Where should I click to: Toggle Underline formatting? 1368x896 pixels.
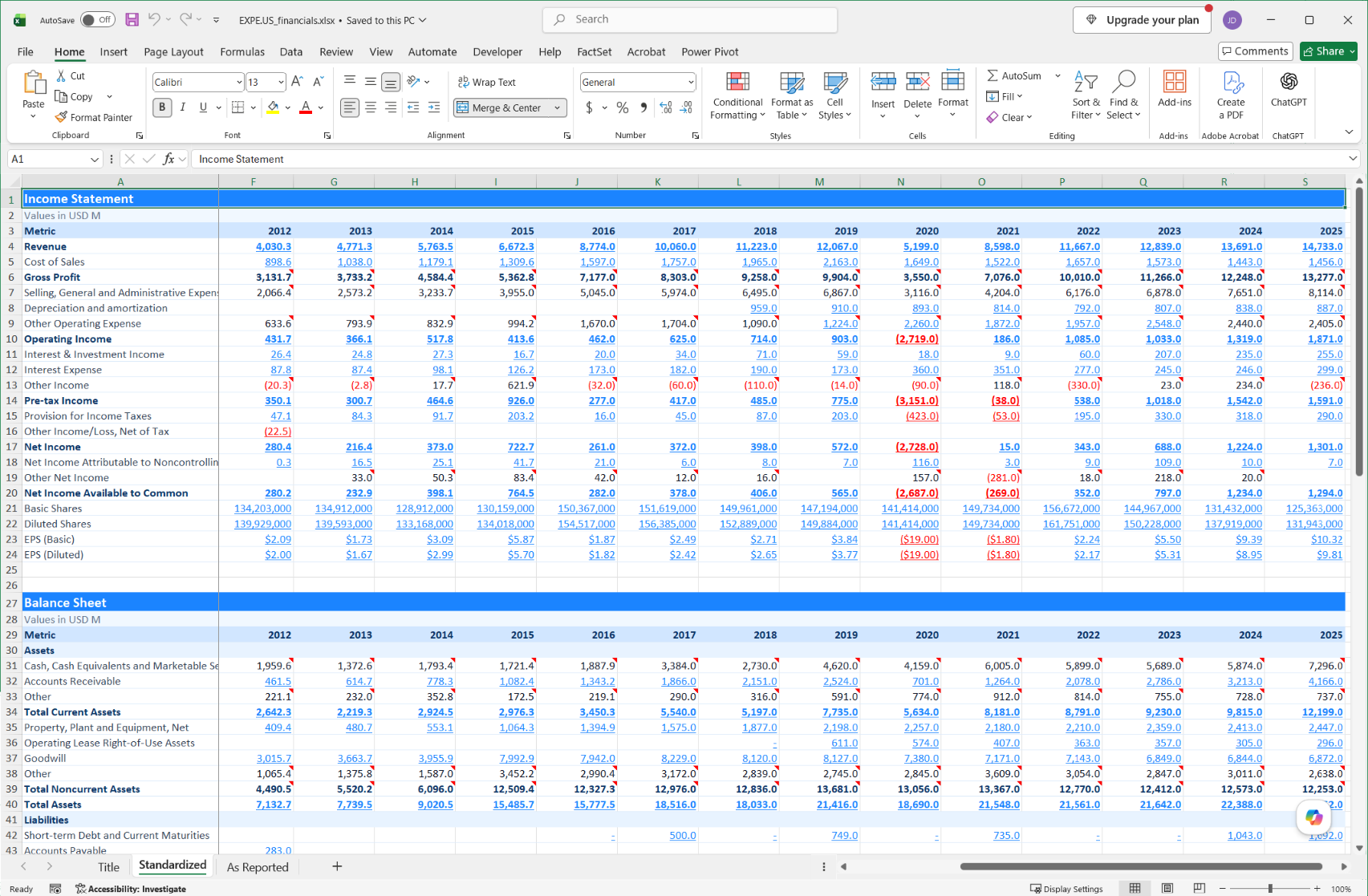click(x=203, y=107)
